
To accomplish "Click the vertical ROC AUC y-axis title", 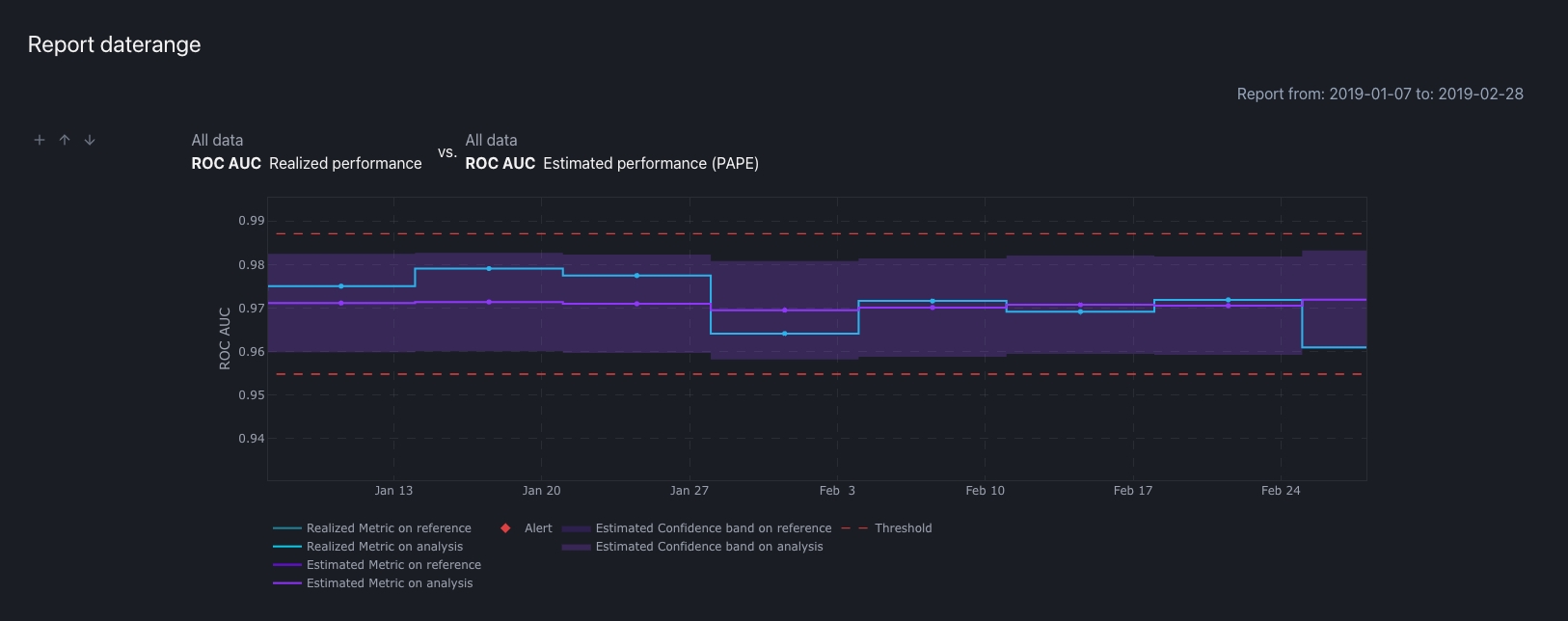I will click(225, 338).
